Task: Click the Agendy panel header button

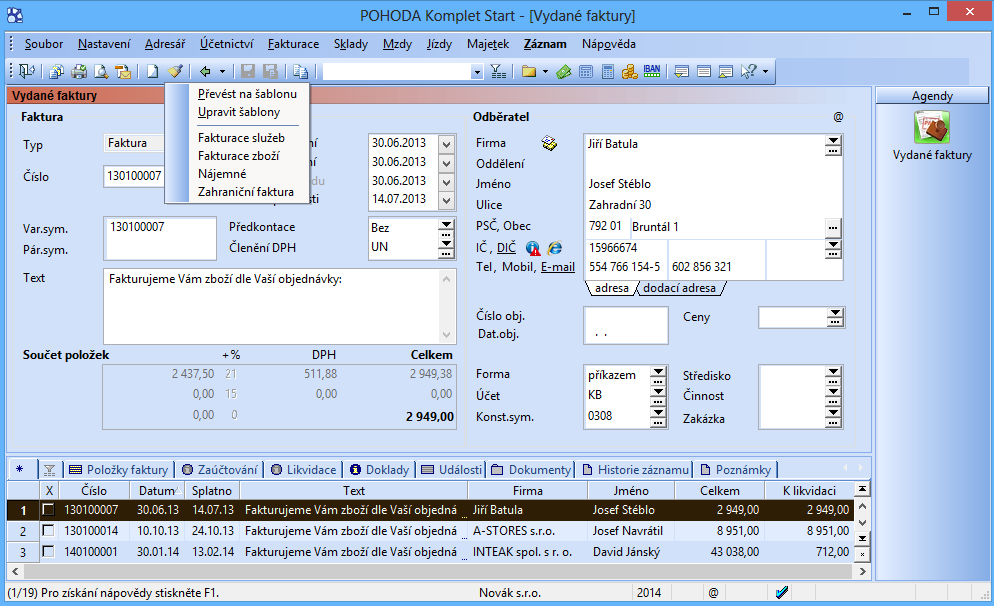Action: tap(932, 96)
